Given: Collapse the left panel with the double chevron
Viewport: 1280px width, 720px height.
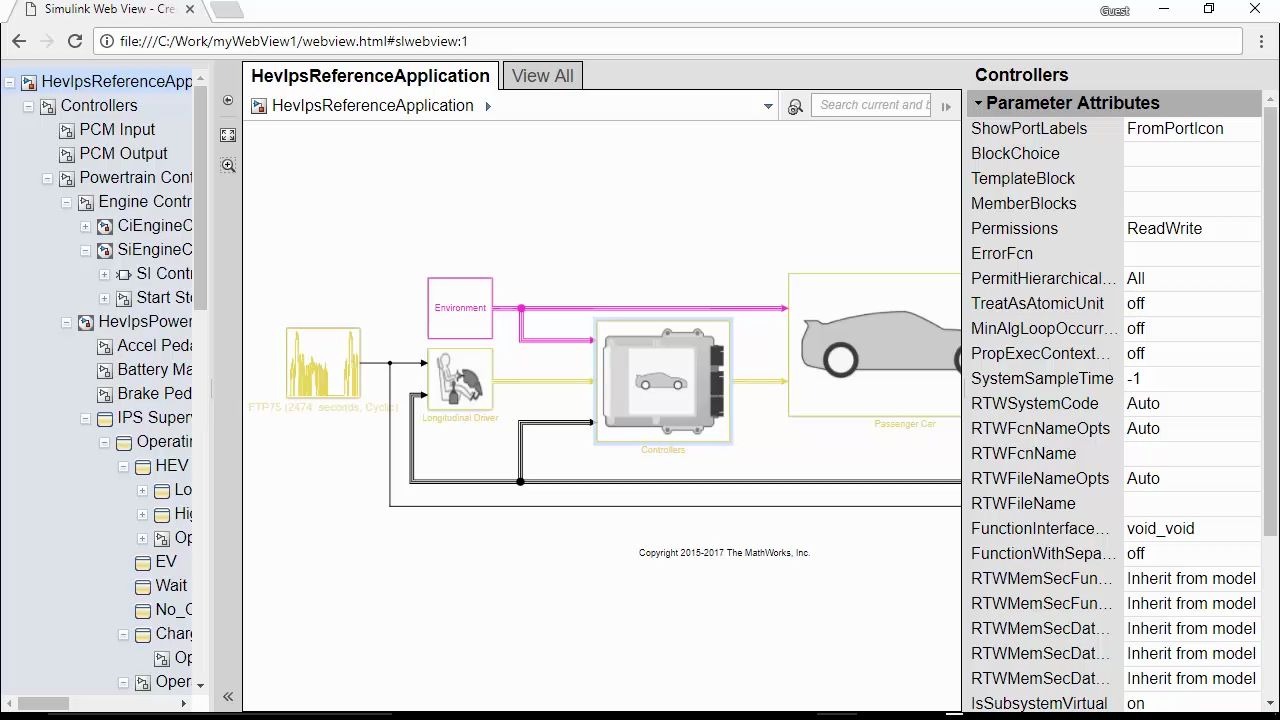Looking at the screenshot, I should click(x=228, y=696).
